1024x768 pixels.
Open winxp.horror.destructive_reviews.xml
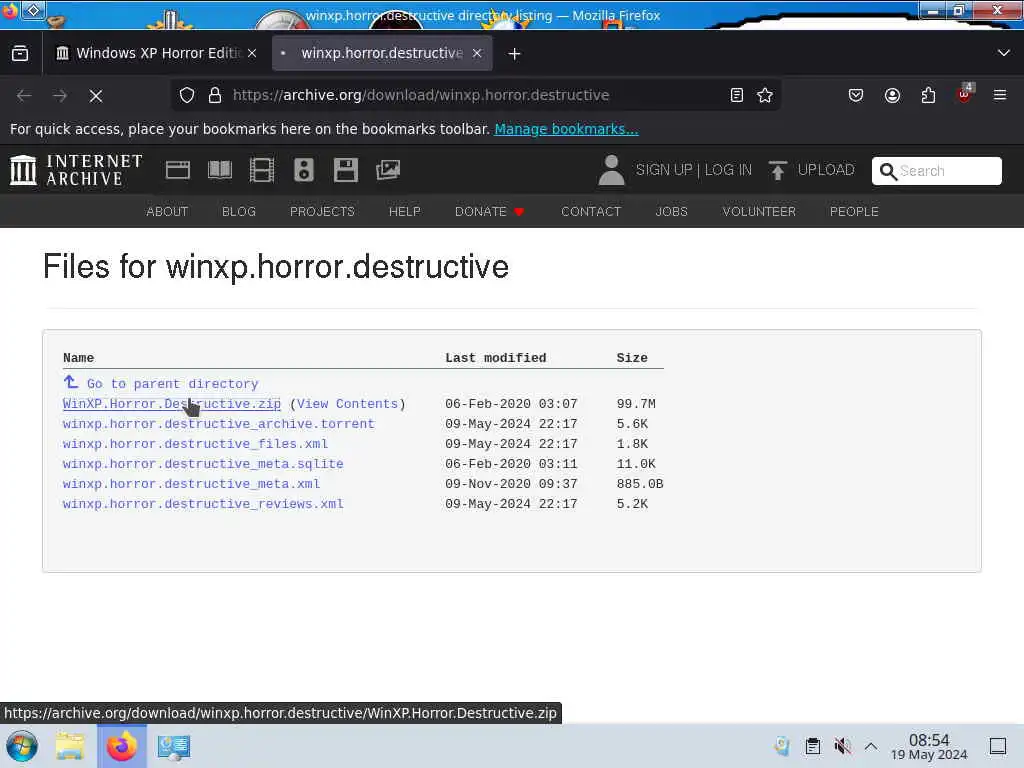point(203,504)
